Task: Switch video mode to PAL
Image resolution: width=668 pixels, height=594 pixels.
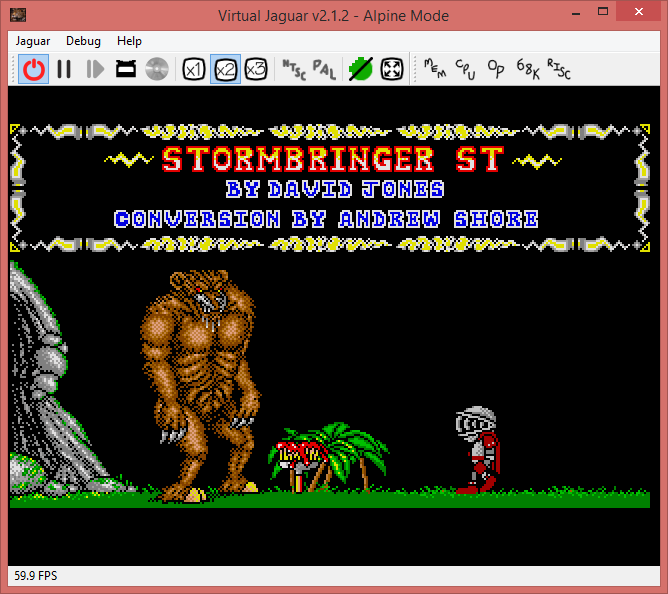Action: point(324,69)
